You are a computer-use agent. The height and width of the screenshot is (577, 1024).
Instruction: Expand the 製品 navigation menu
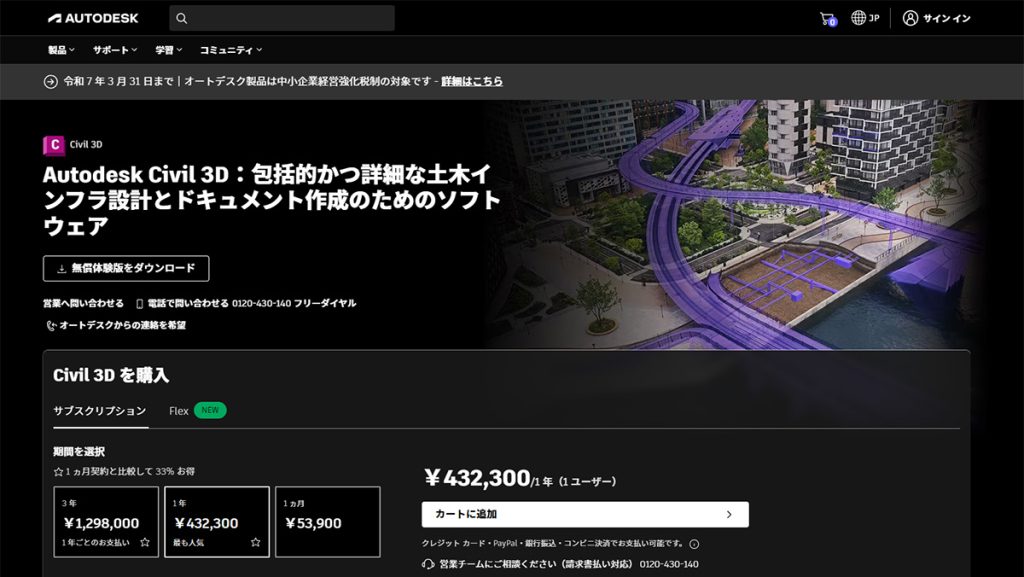click(61, 50)
